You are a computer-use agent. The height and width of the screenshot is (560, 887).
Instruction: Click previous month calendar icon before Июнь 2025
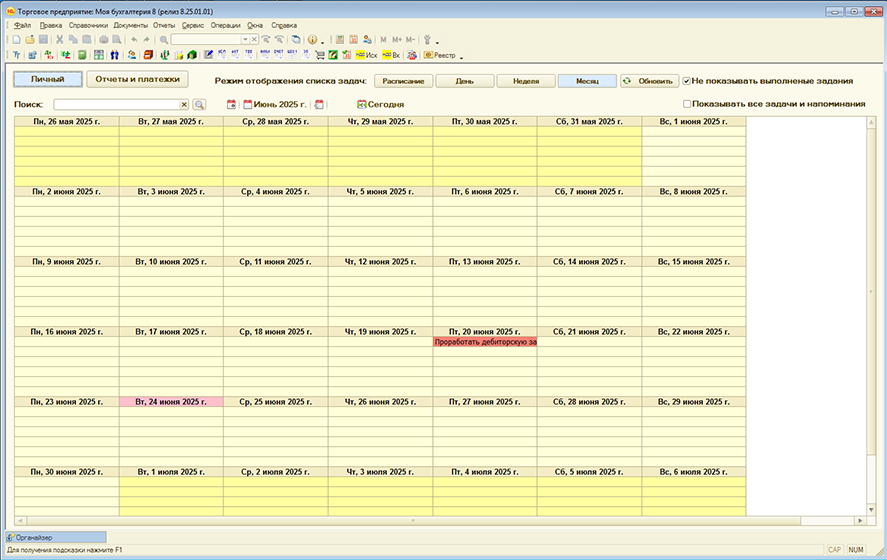(x=231, y=104)
